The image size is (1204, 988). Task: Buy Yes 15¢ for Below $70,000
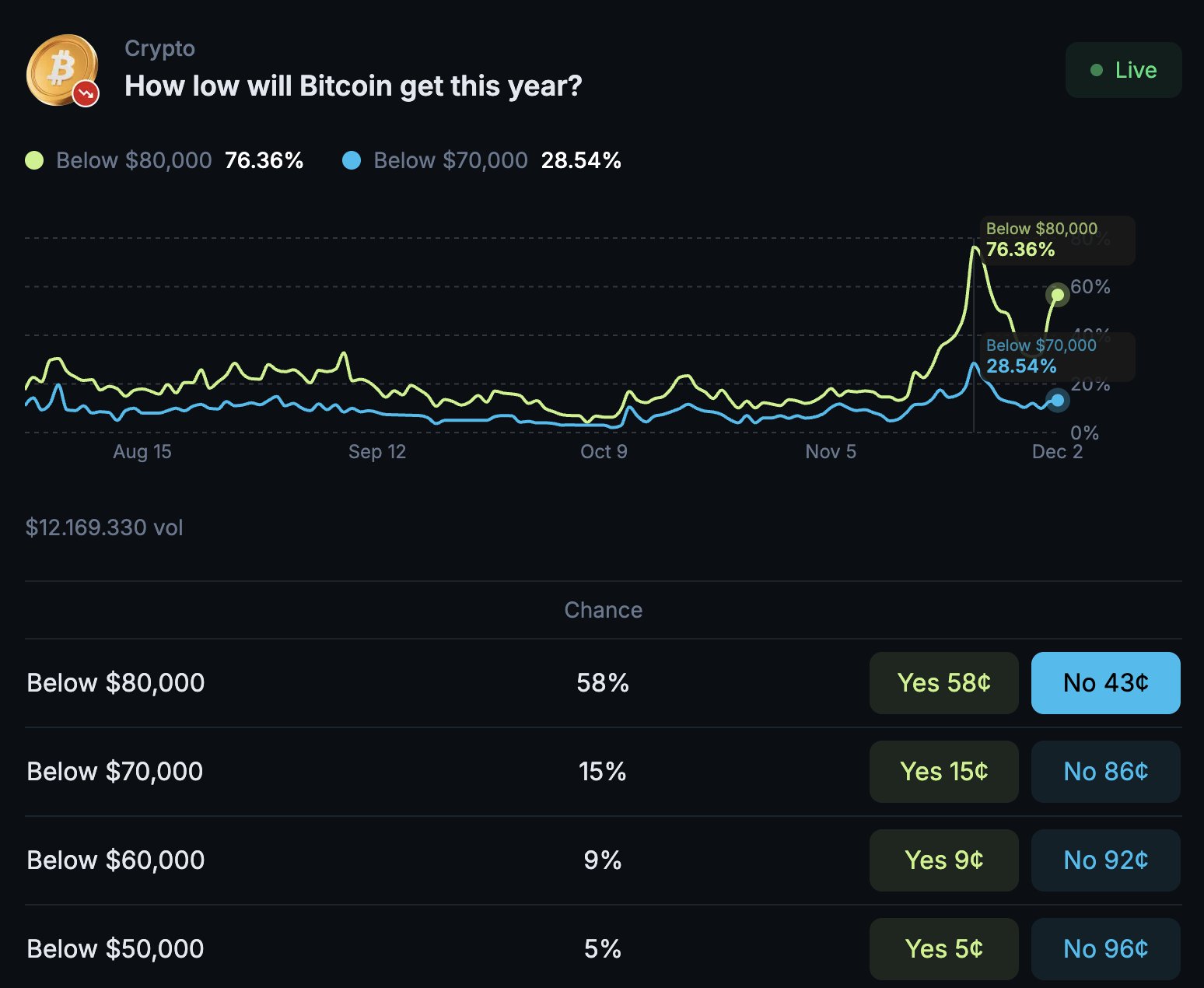pos(943,772)
